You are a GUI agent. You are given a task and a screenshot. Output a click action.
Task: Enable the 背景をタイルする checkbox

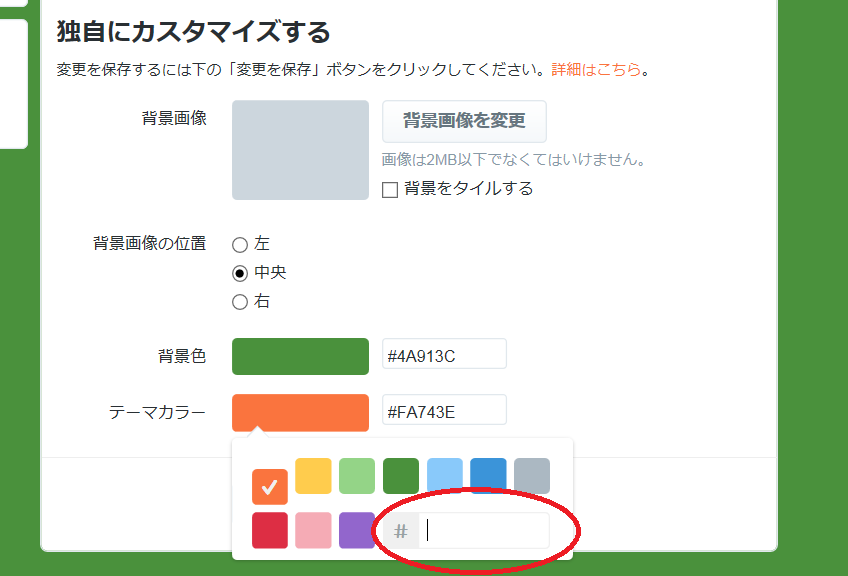(x=391, y=189)
